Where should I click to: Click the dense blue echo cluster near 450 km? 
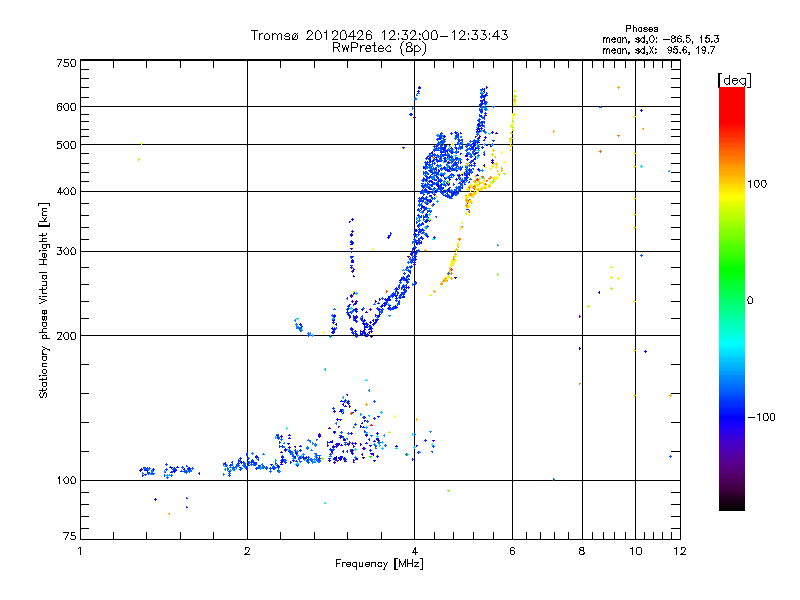pyautogui.click(x=443, y=166)
